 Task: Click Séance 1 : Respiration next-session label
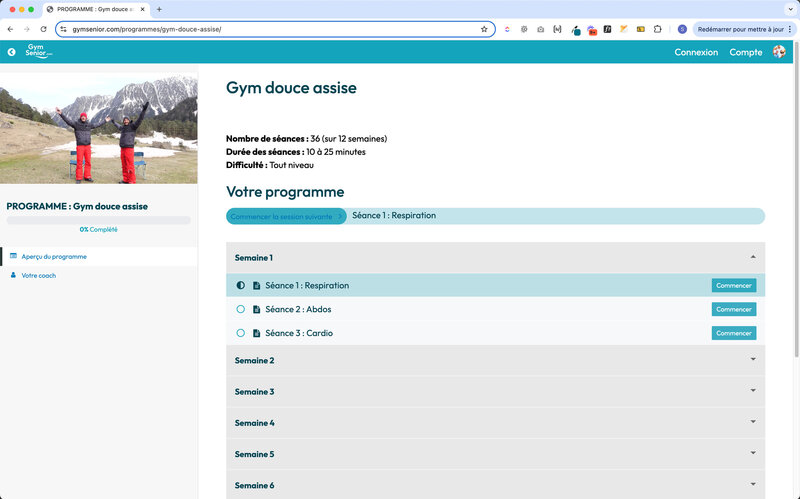coord(394,215)
